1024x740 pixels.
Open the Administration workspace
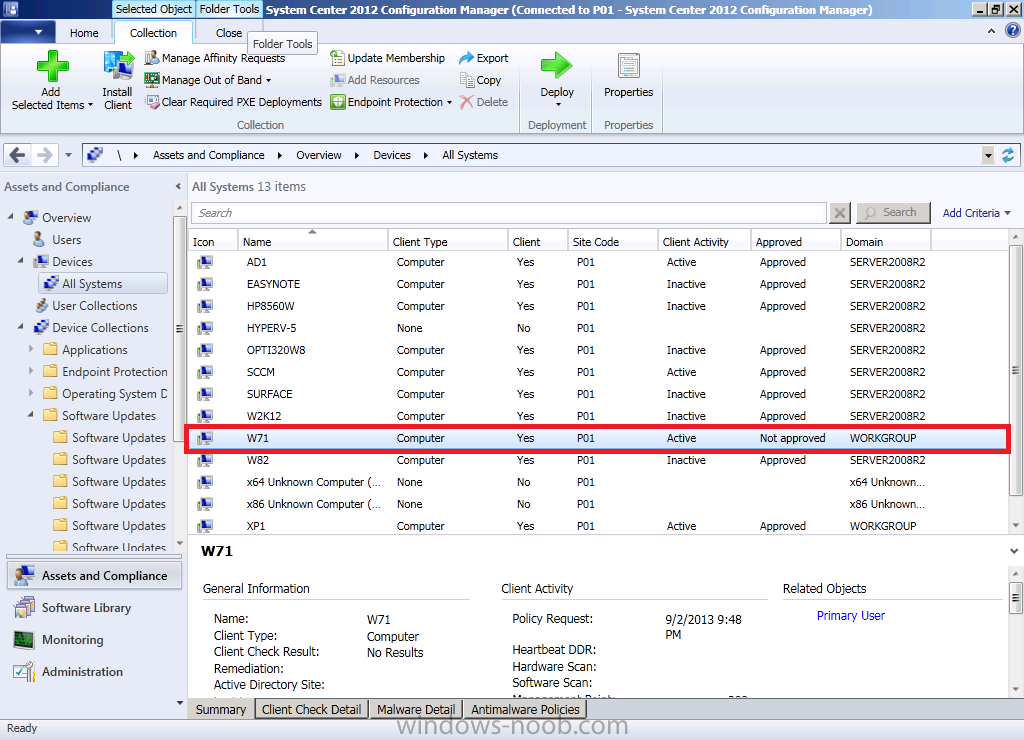point(94,671)
